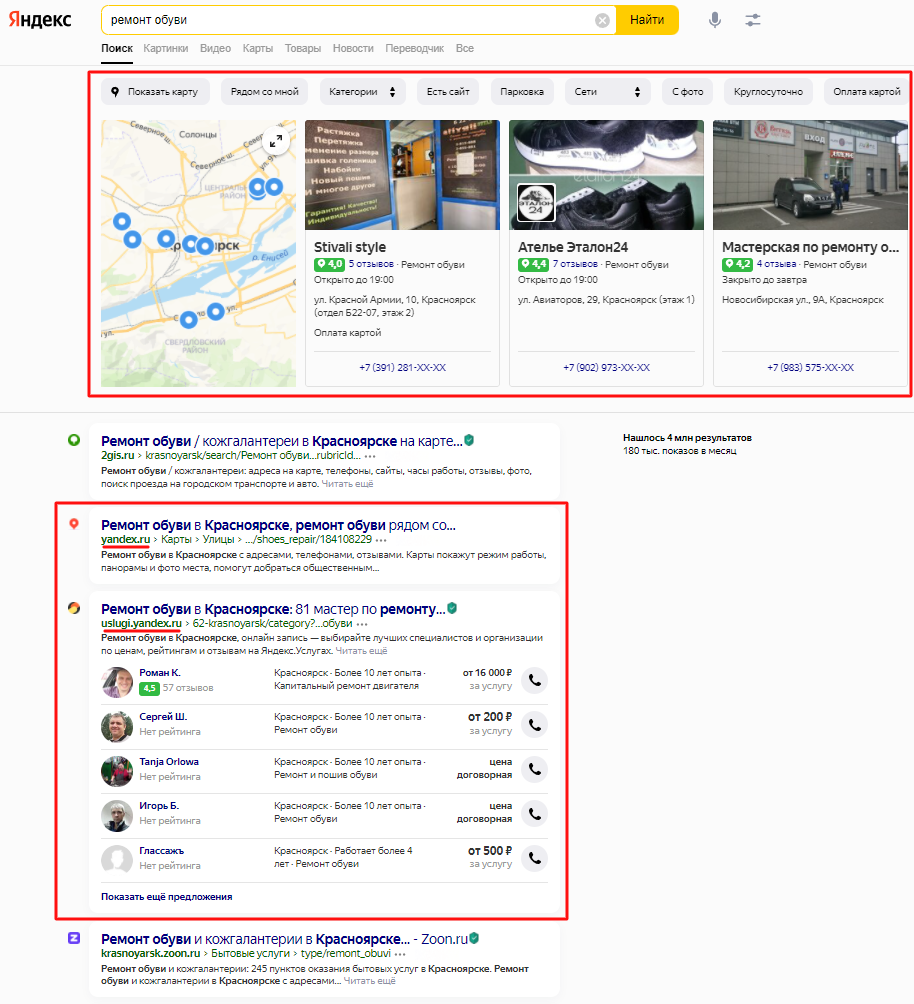Click the Krasnoyarsk map preview
This screenshot has height=1004, width=914.
point(199,254)
